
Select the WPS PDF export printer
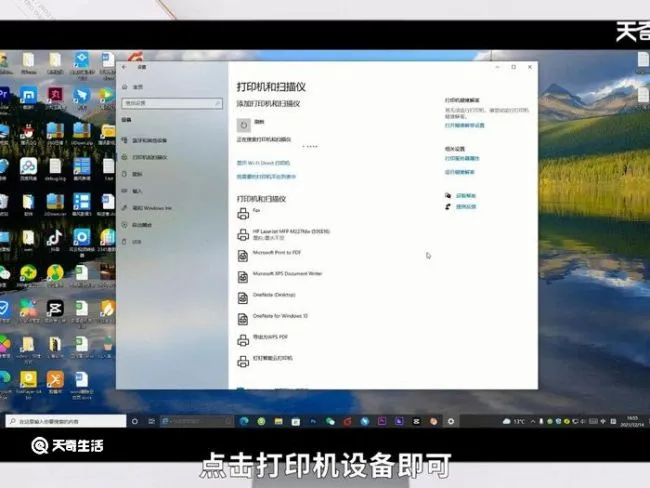pos(262,340)
